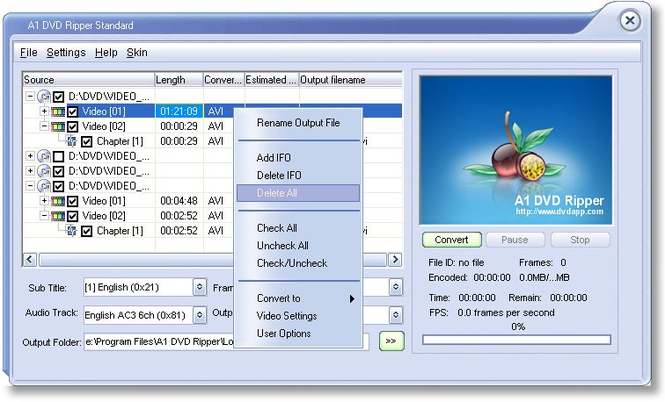This screenshot has height=402, width=665.
Task: Click the Output filename column header
Action: tap(351, 80)
